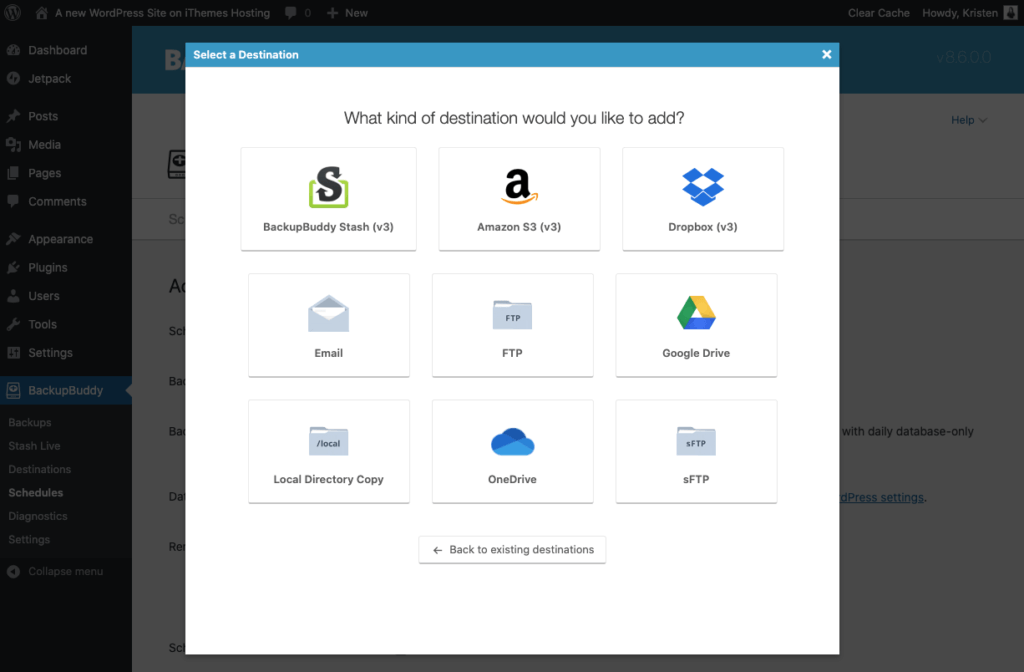Click the BackupBuddy sidebar icon
The height and width of the screenshot is (672, 1024).
13,391
